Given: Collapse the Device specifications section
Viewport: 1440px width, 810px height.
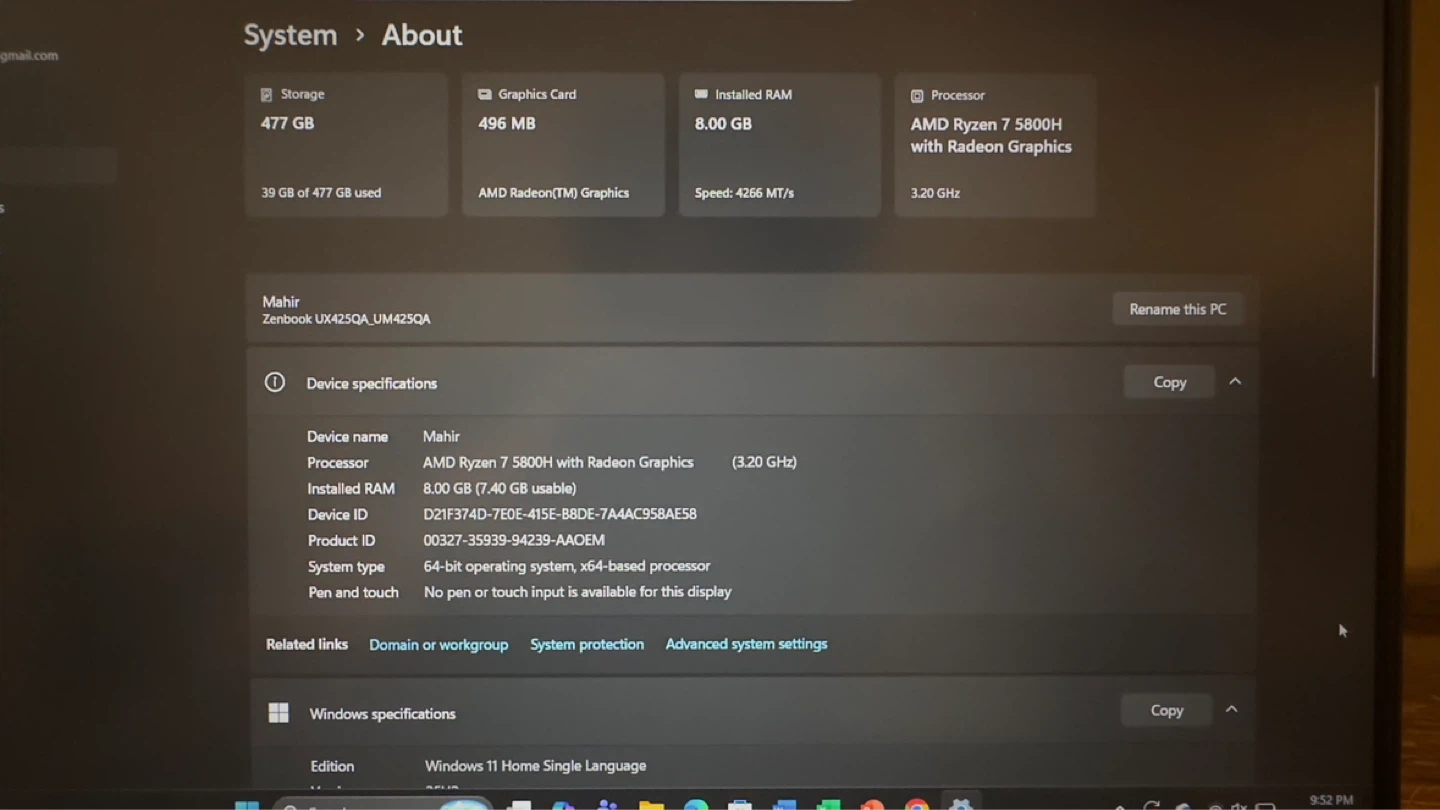Looking at the screenshot, I should [x=1235, y=381].
